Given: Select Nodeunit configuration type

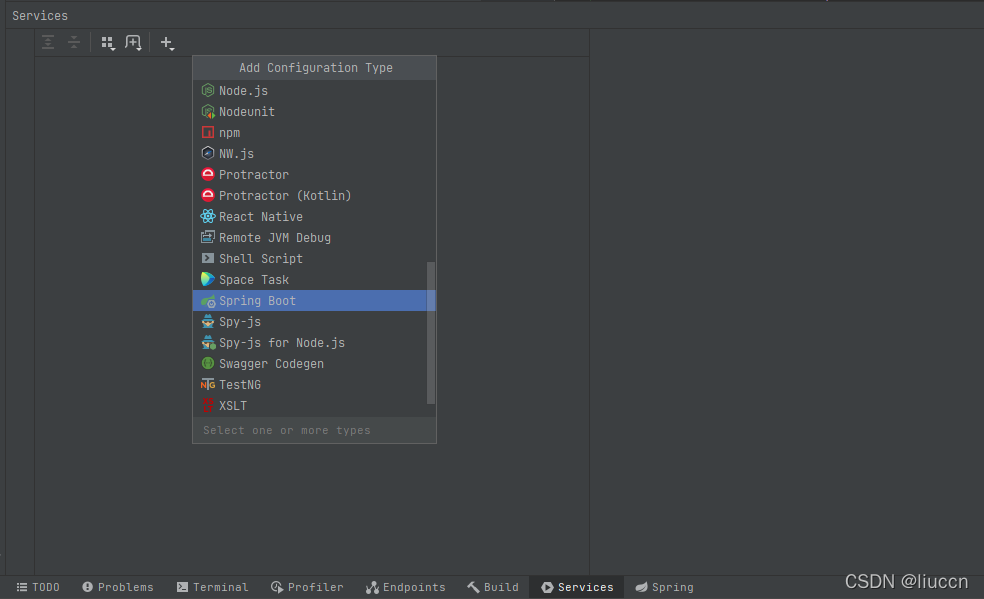Looking at the screenshot, I should coord(314,112).
